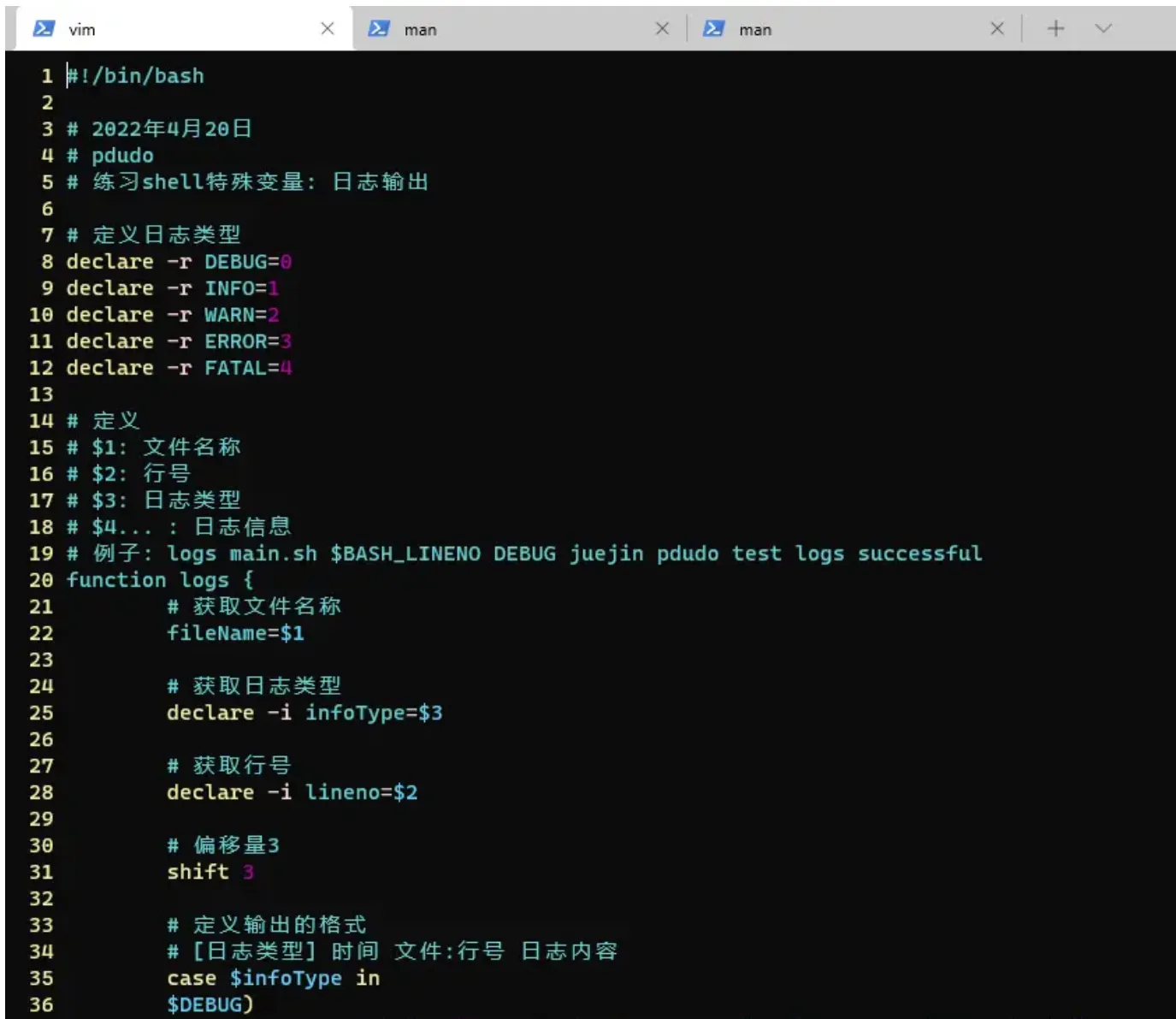This screenshot has height=1019, width=1176.
Task: Click the '# $3: 日志类型' comment
Action: tap(154, 501)
